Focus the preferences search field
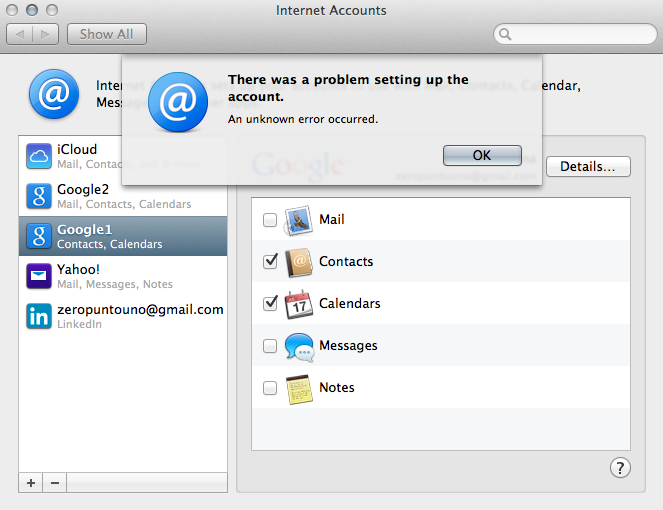The image size is (663, 510). tap(575, 34)
